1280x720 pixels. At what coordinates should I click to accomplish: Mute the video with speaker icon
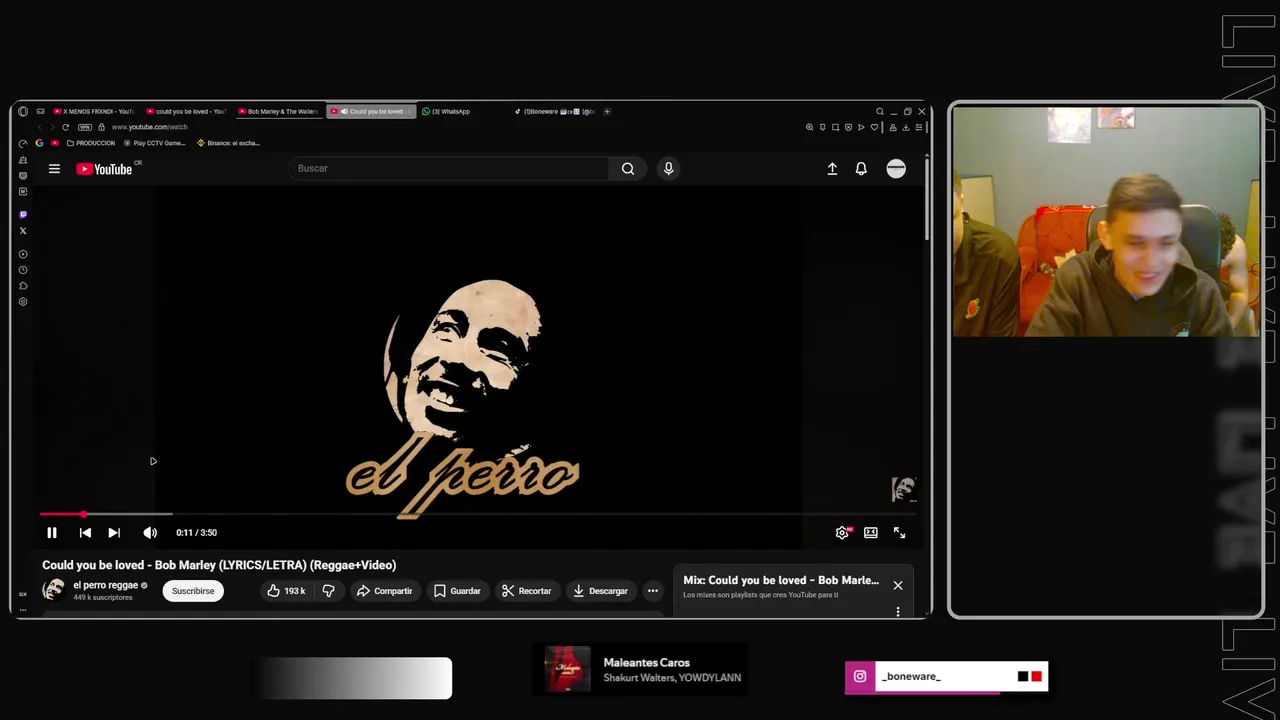click(150, 533)
